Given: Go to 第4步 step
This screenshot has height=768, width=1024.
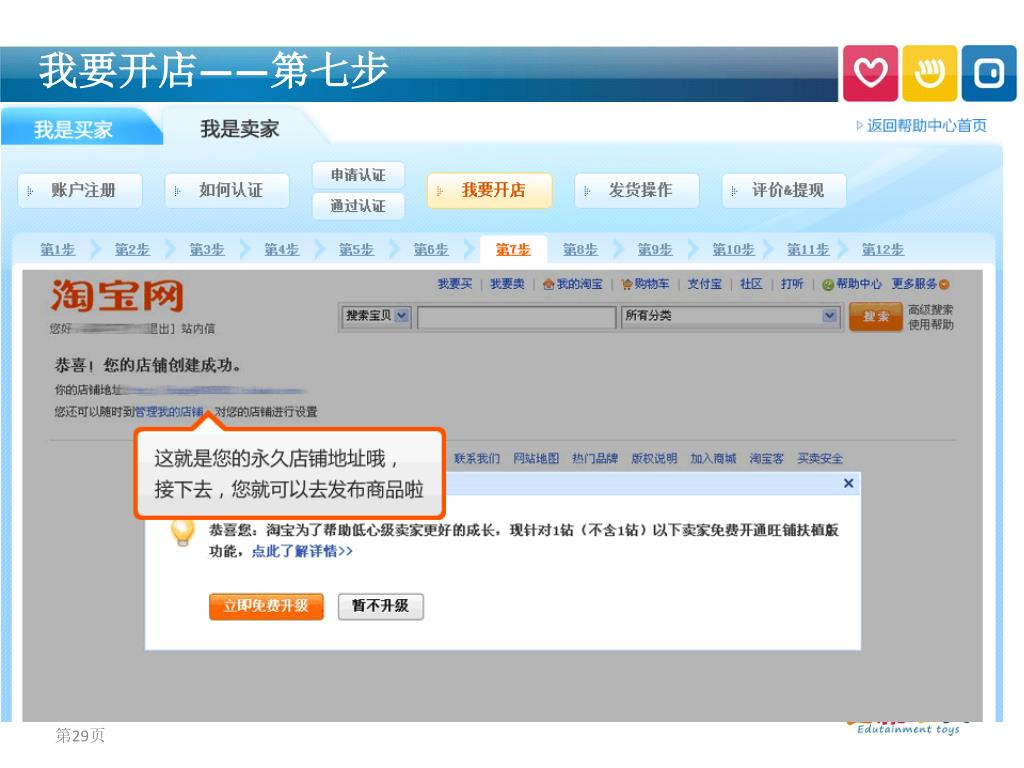Looking at the screenshot, I should click(x=281, y=249).
